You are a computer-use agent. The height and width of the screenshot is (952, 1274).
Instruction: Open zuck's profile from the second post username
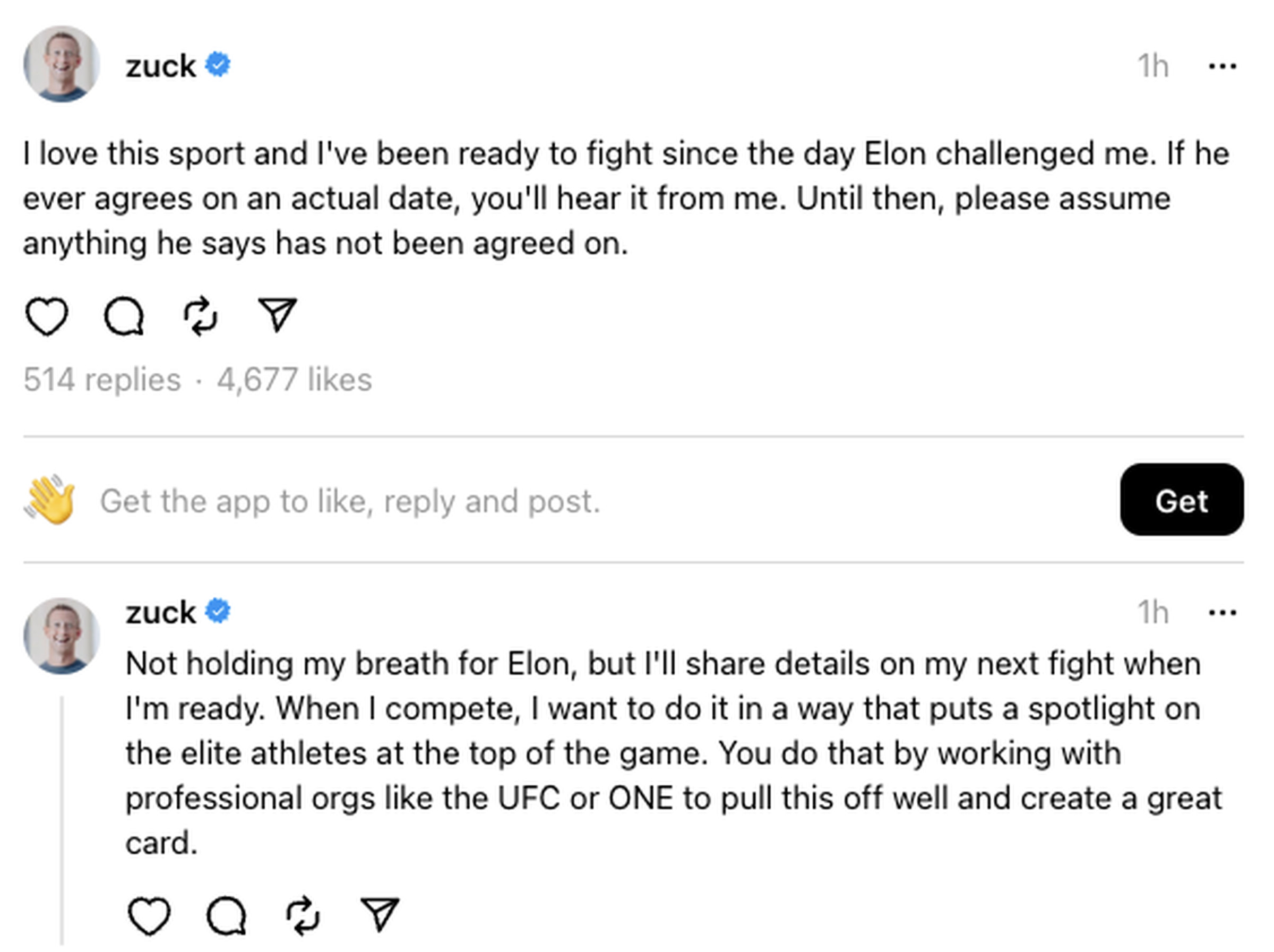click(161, 612)
